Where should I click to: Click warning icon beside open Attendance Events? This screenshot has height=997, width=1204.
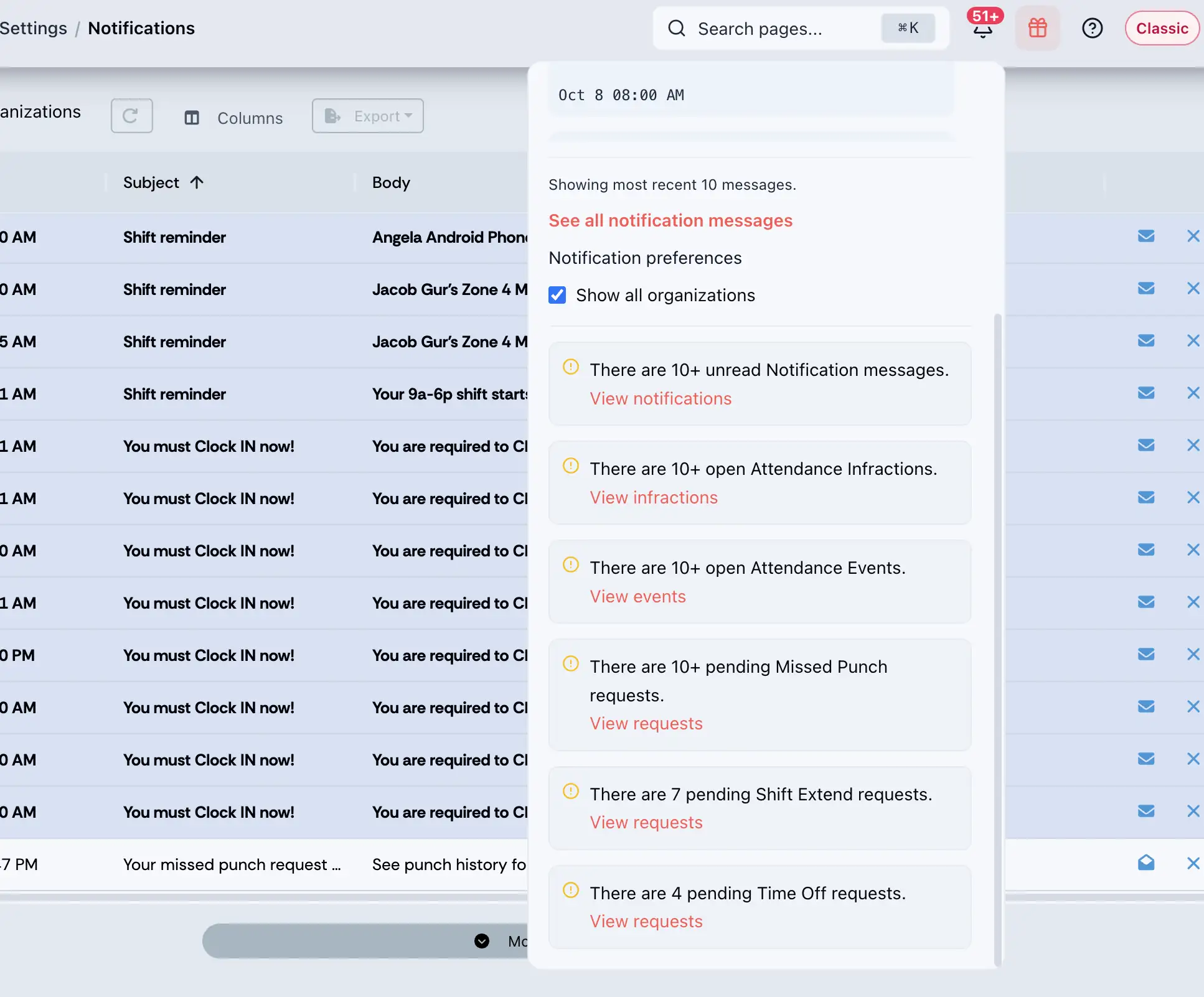pos(571,564)
